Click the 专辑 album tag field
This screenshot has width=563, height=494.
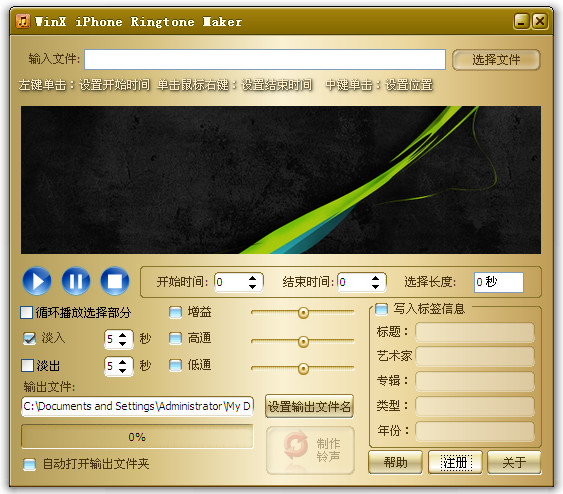point(475,381)
